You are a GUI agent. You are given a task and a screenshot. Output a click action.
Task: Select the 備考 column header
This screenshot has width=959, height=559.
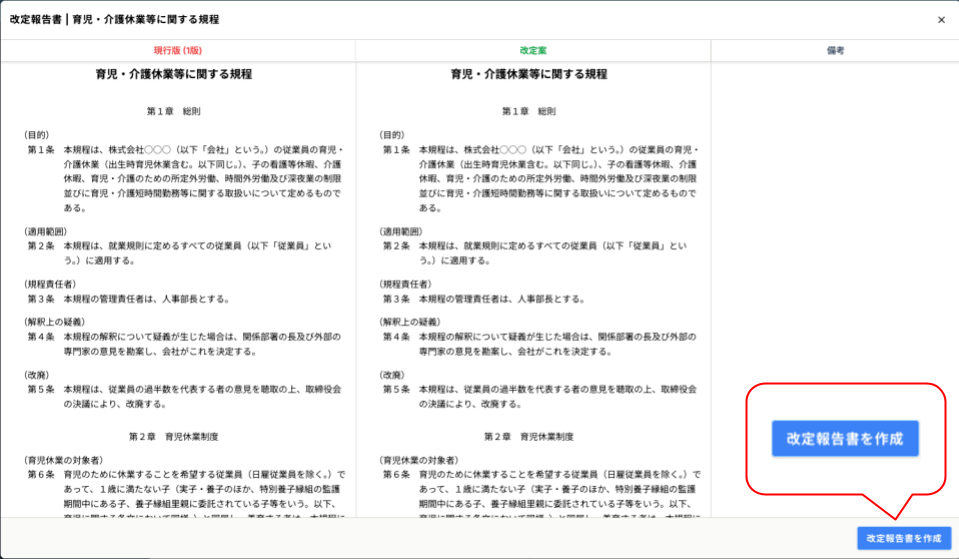point(835,50)
